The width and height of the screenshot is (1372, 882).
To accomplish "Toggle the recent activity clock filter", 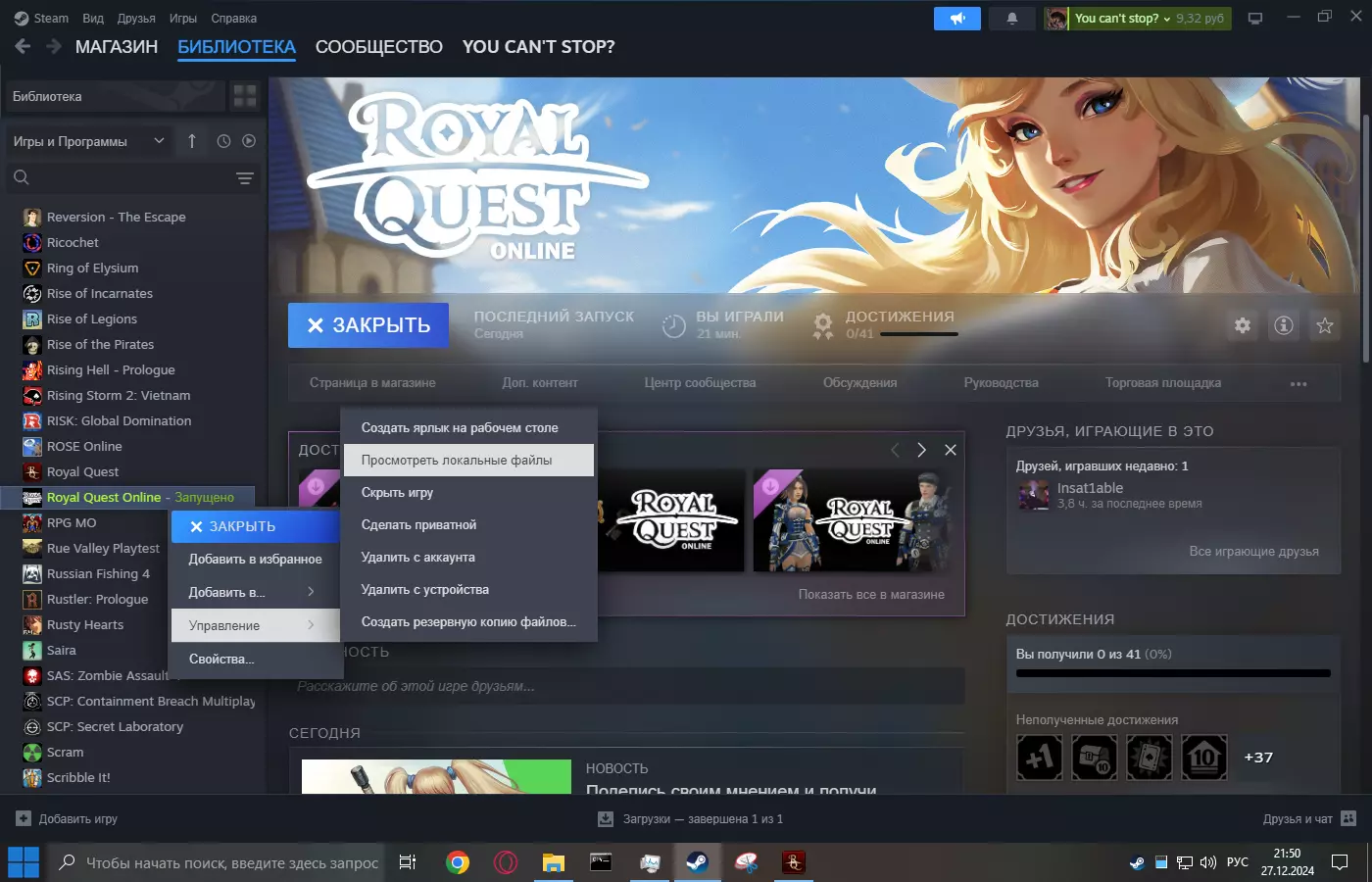I will (x=223, y=141).
